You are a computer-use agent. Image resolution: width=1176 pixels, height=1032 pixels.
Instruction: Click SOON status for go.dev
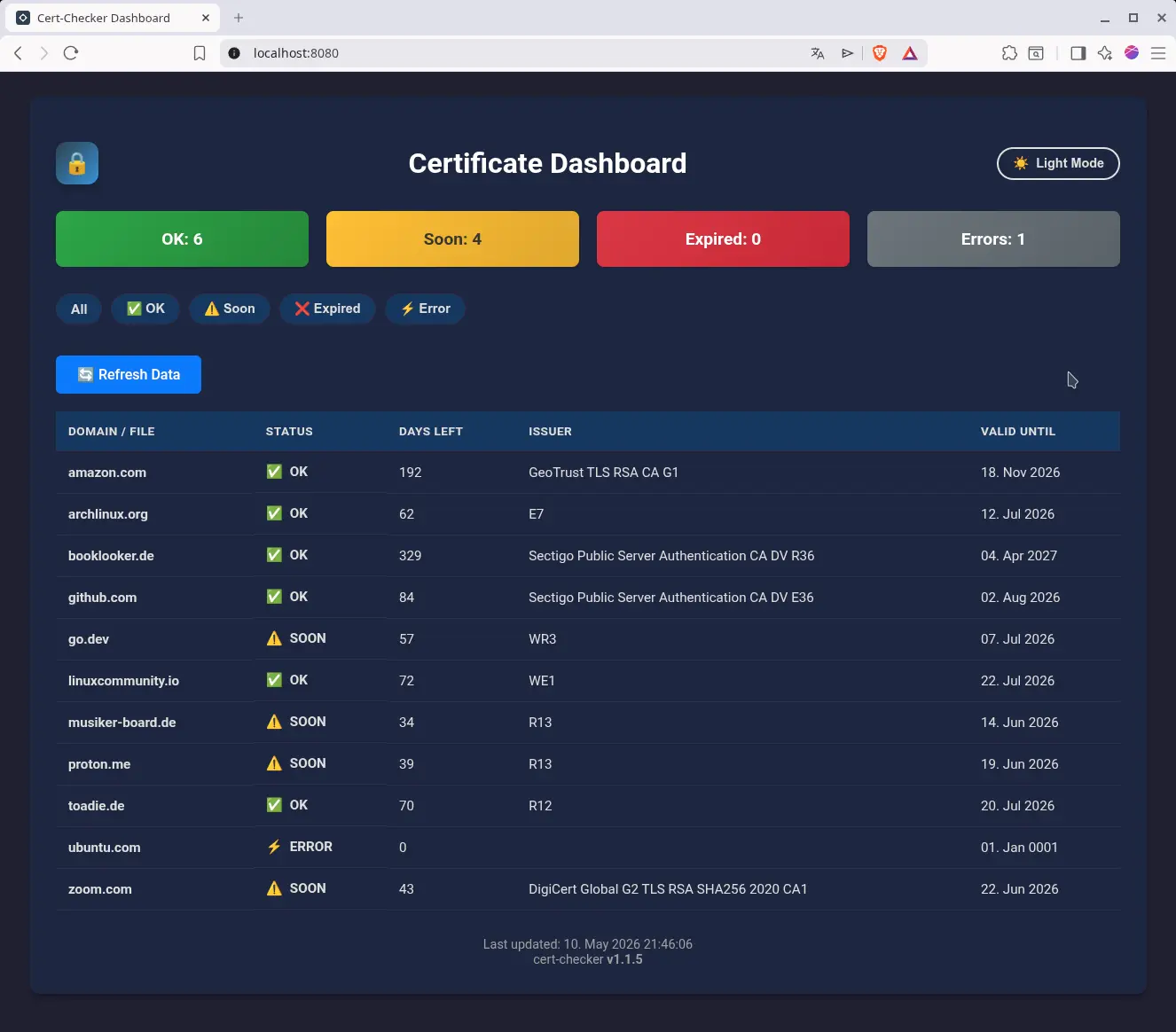[296, 638]
